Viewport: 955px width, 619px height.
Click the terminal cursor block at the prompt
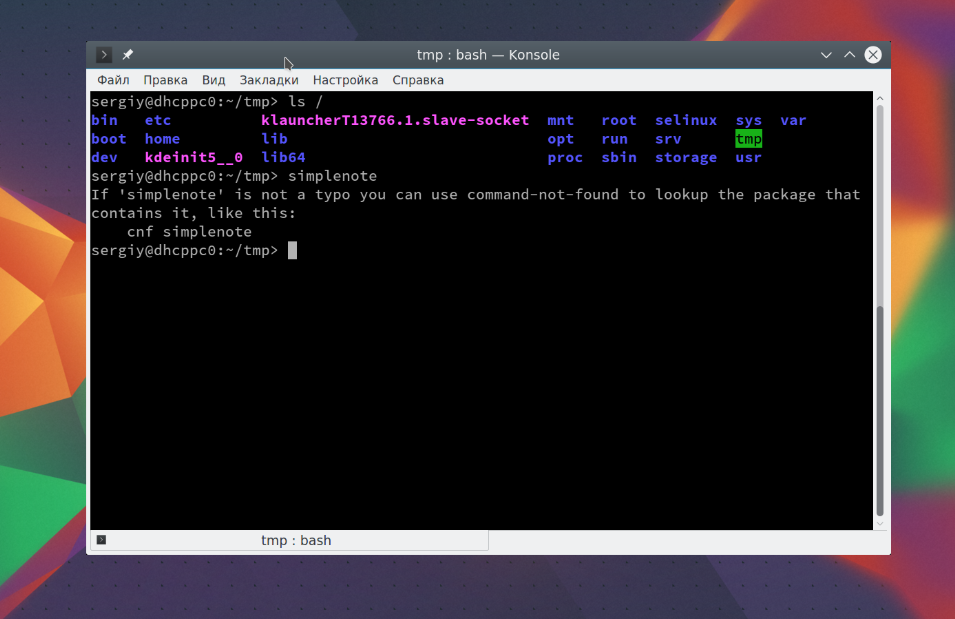[292, 250]
